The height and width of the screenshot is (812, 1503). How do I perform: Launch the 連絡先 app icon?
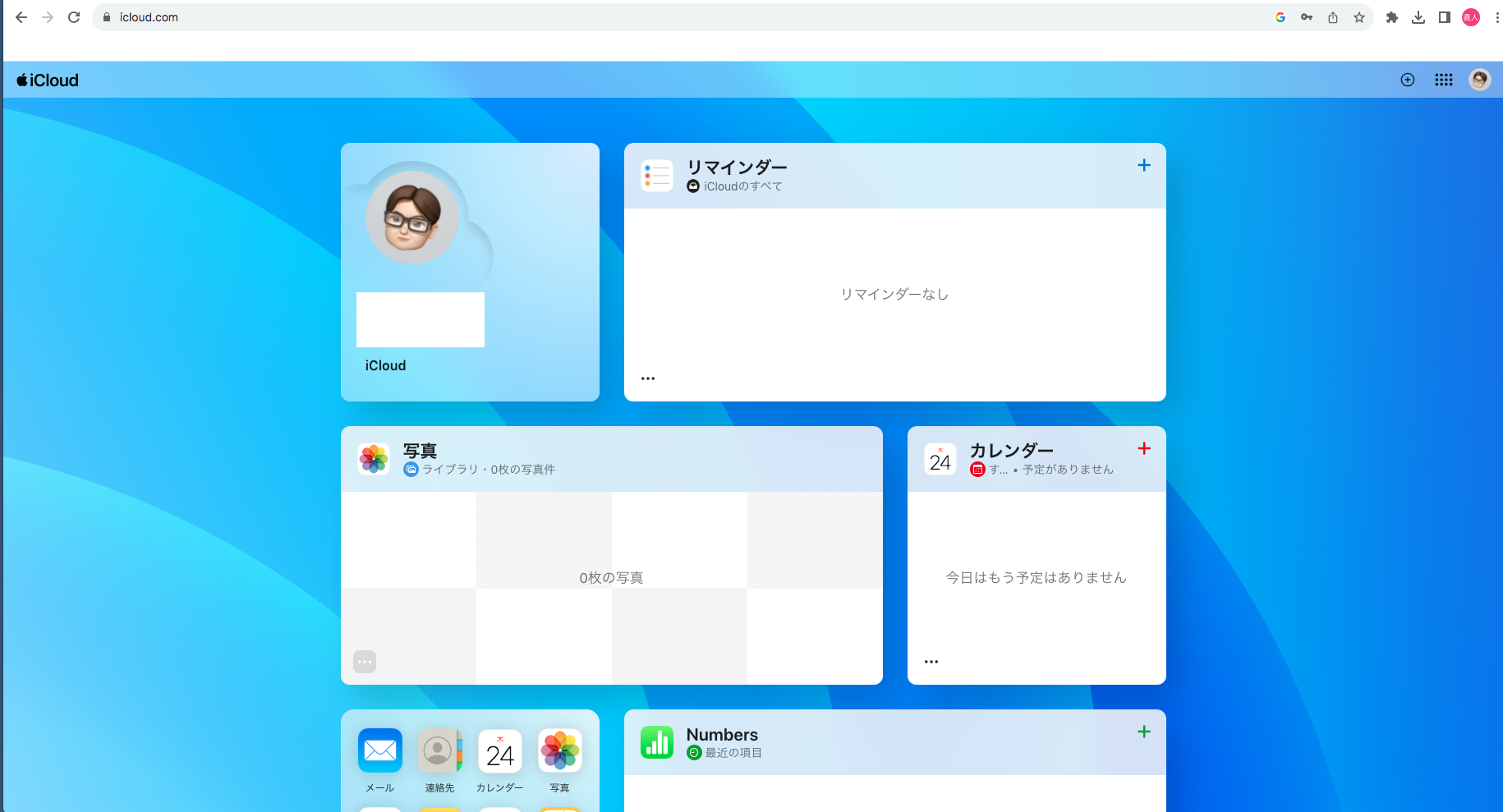click(440, 750)
